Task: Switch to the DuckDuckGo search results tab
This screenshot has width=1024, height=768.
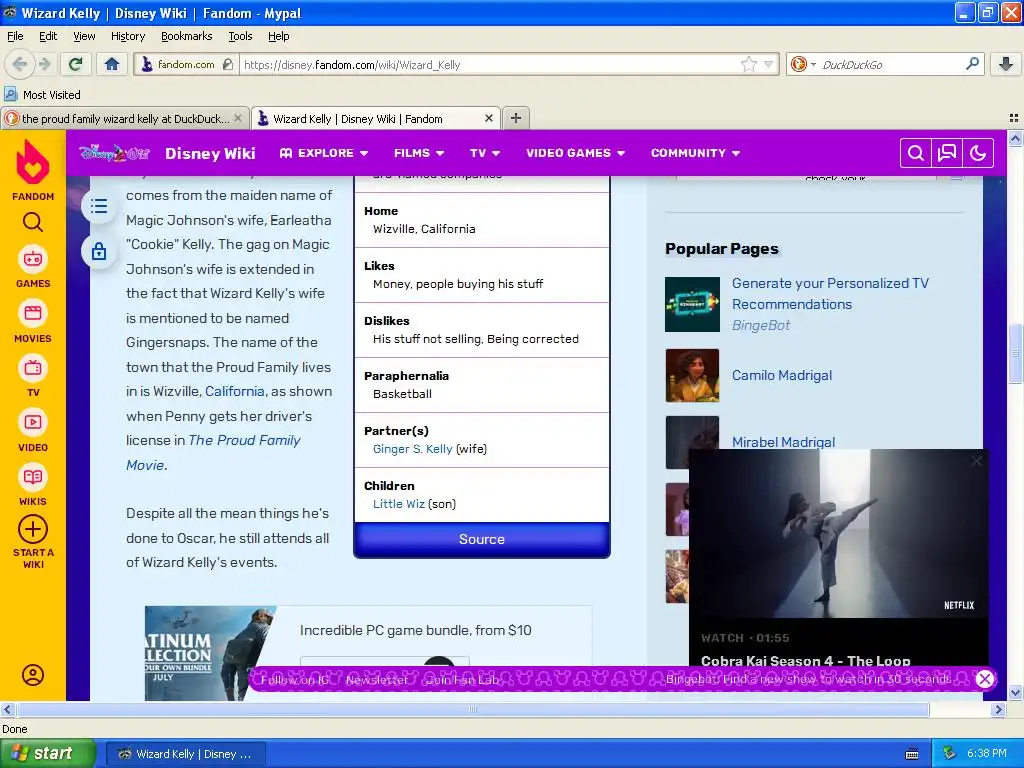Action: (125, 118)
